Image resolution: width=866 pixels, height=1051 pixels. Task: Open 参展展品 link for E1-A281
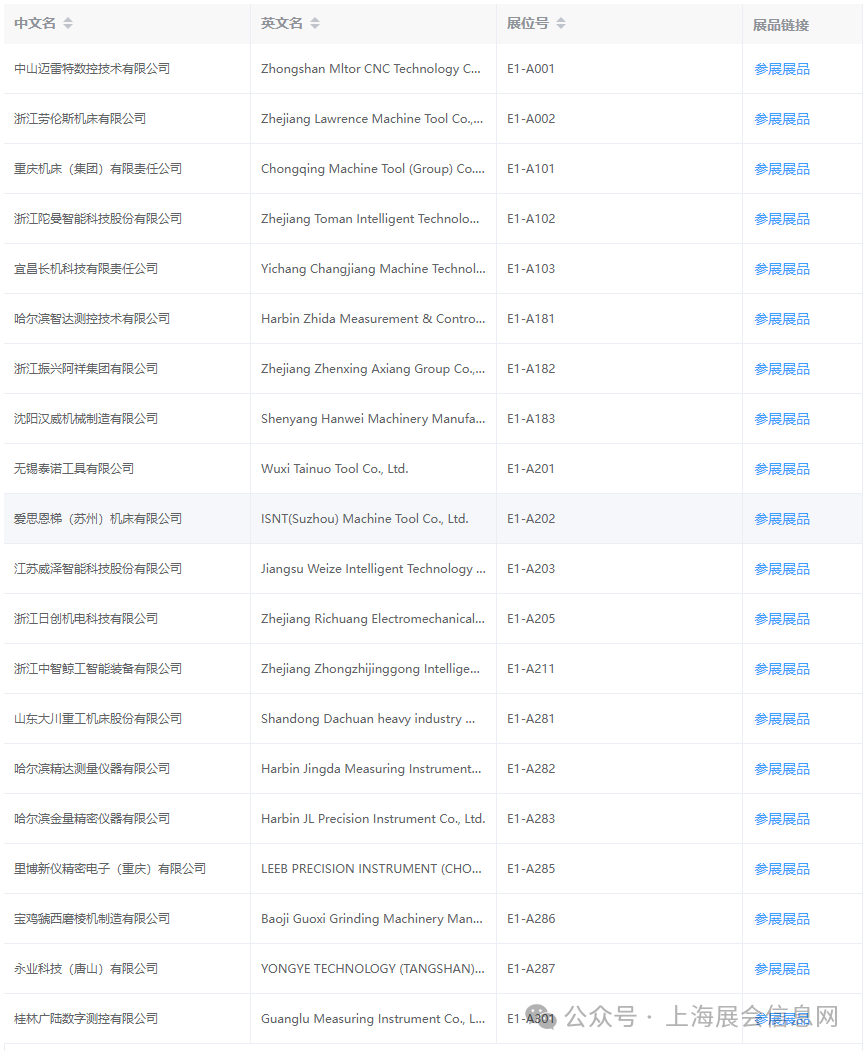[782, 719]
